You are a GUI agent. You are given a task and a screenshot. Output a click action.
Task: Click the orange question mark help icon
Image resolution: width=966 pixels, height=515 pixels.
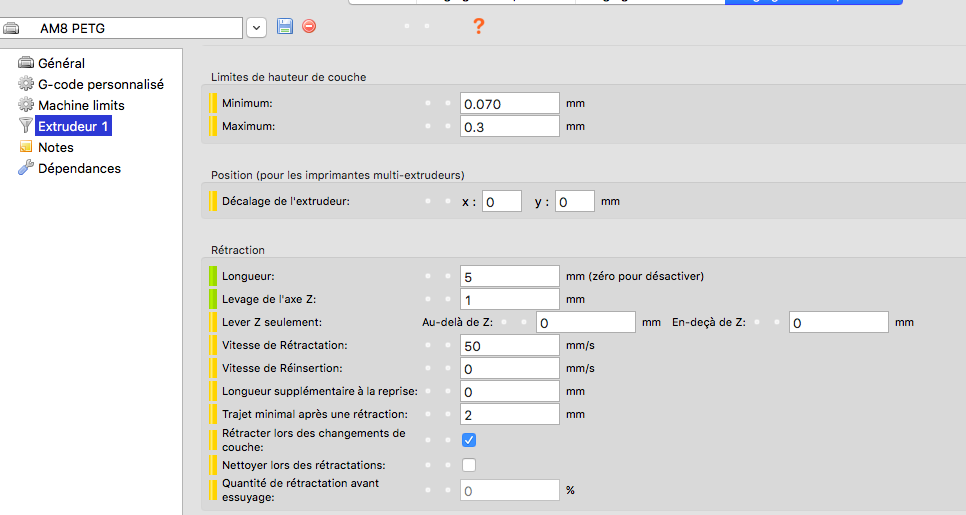click(478, 27)
